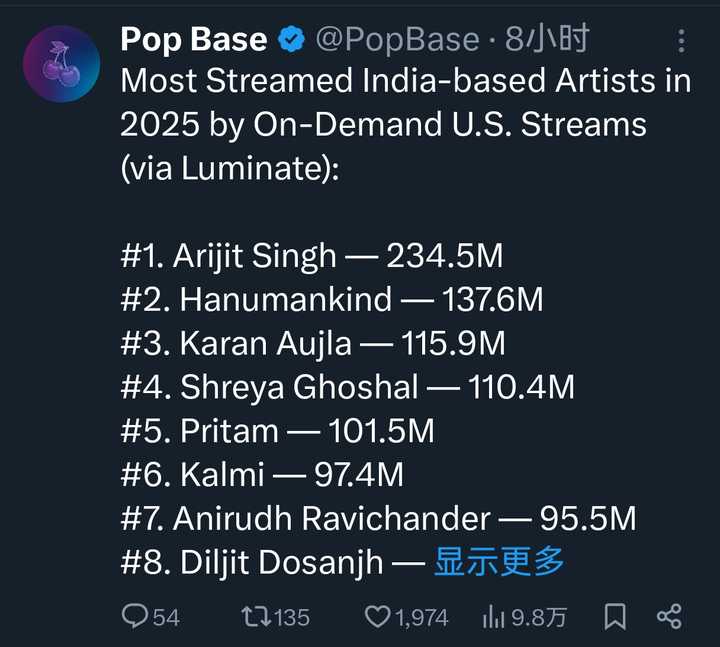Viewport: 720px width, 647px height.
Task: Like the post with the heart icon
Action: pyautogui.click(x=377, y=617)
